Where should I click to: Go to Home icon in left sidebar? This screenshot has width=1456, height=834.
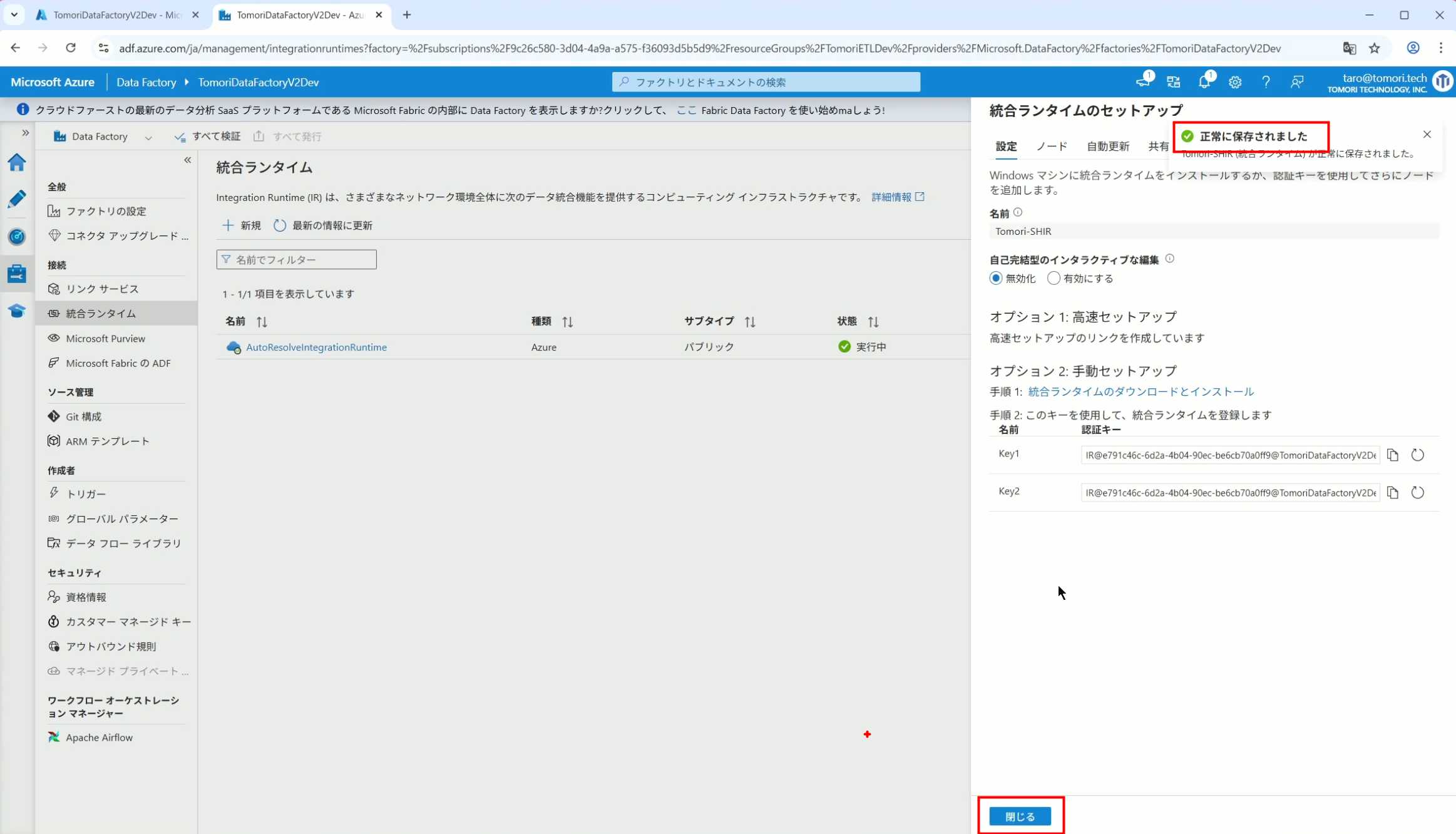click(x=17, y=162)
